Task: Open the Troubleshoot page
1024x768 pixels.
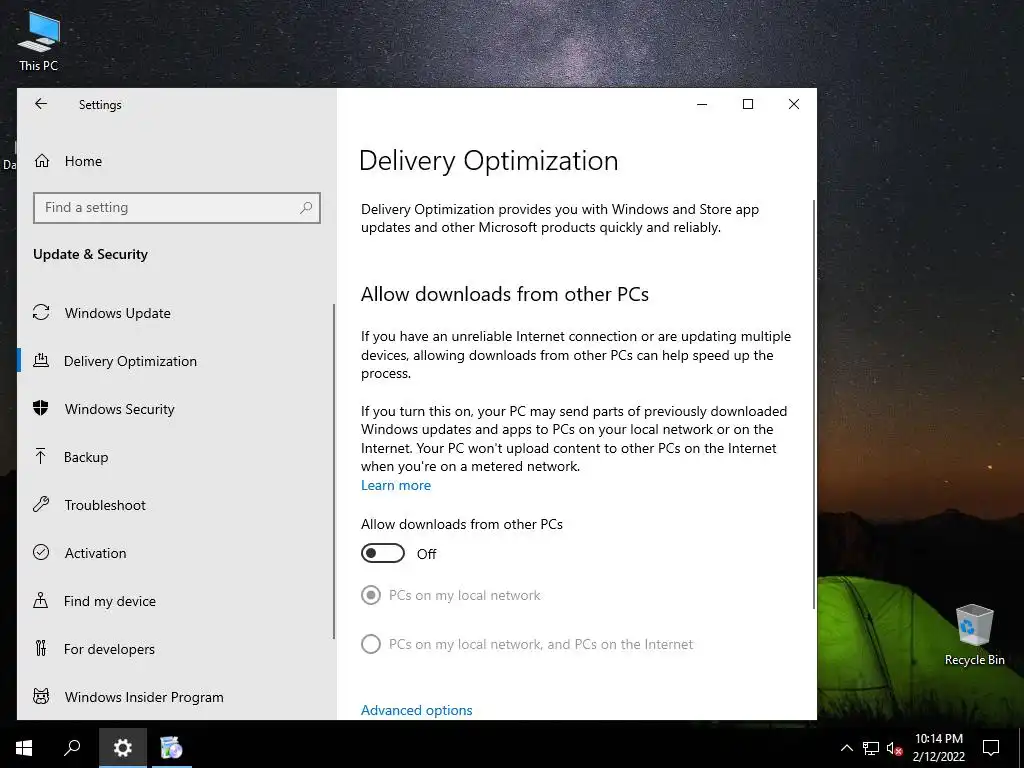Action: (105, 505)
